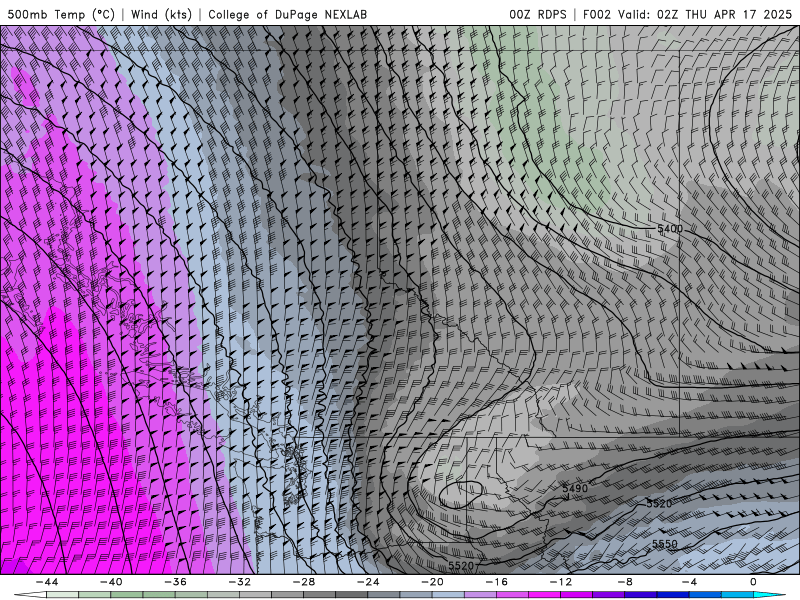The width and height of the screenshot is (800, 600).
Task: Click the -12 colorbar tick label
Action: pyautogui.click(x=561, y=582)
